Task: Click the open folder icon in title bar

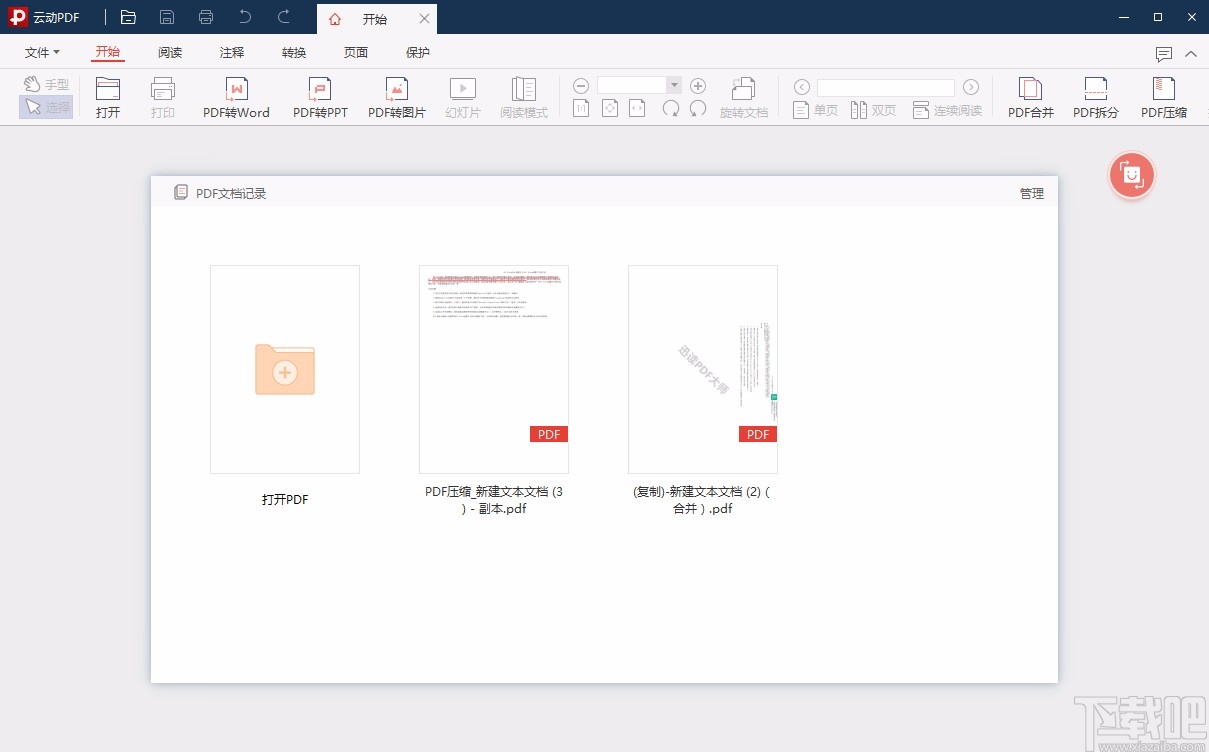Action: (x=128, y=18)
